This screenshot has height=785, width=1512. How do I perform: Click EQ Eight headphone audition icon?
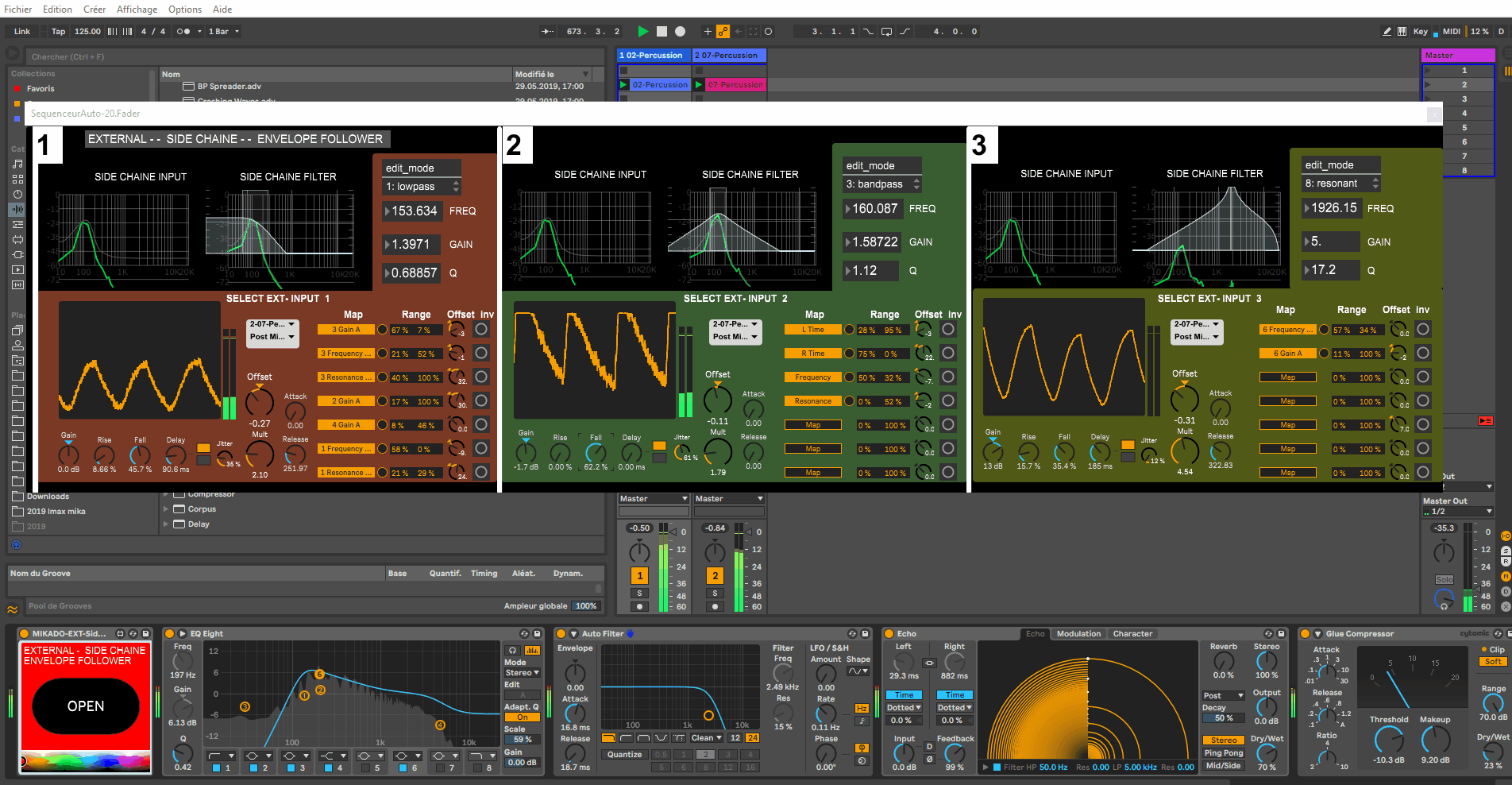pos(513,650)
